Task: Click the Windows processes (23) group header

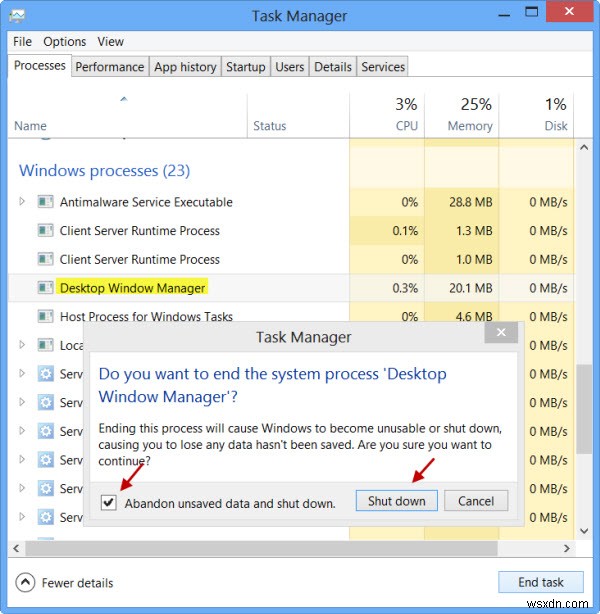Action: coord(105,171)
